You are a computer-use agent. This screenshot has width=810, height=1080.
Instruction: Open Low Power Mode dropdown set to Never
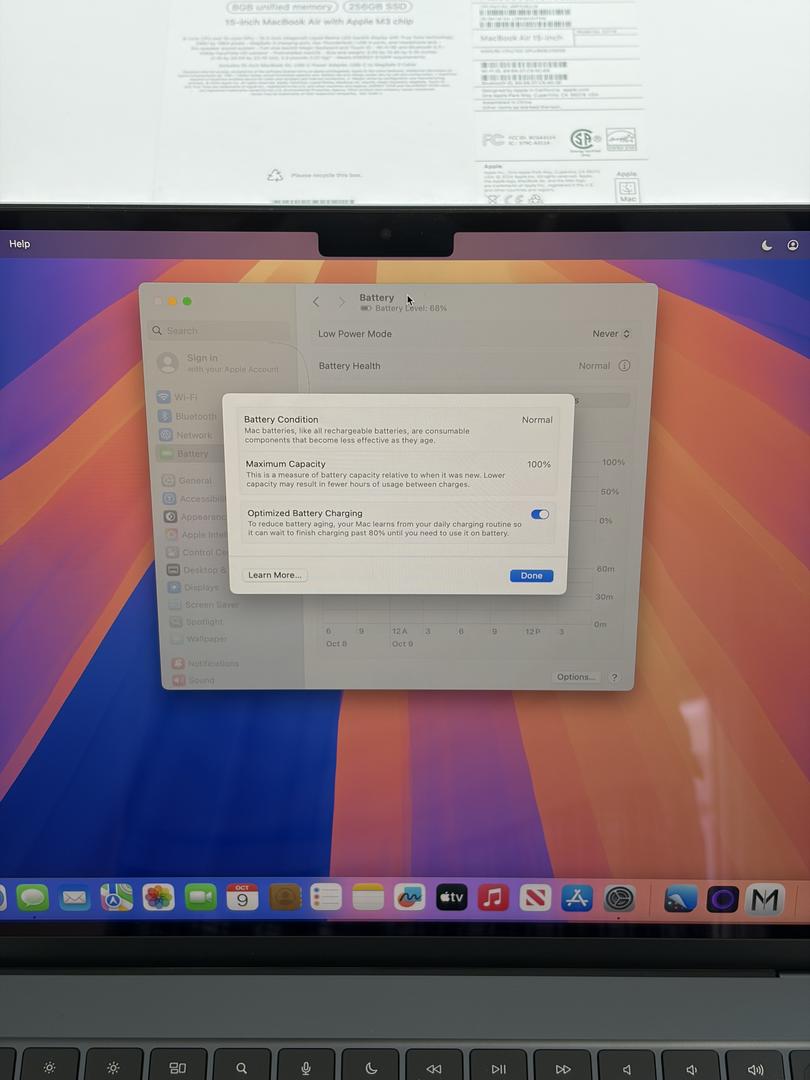coord(611,334)
